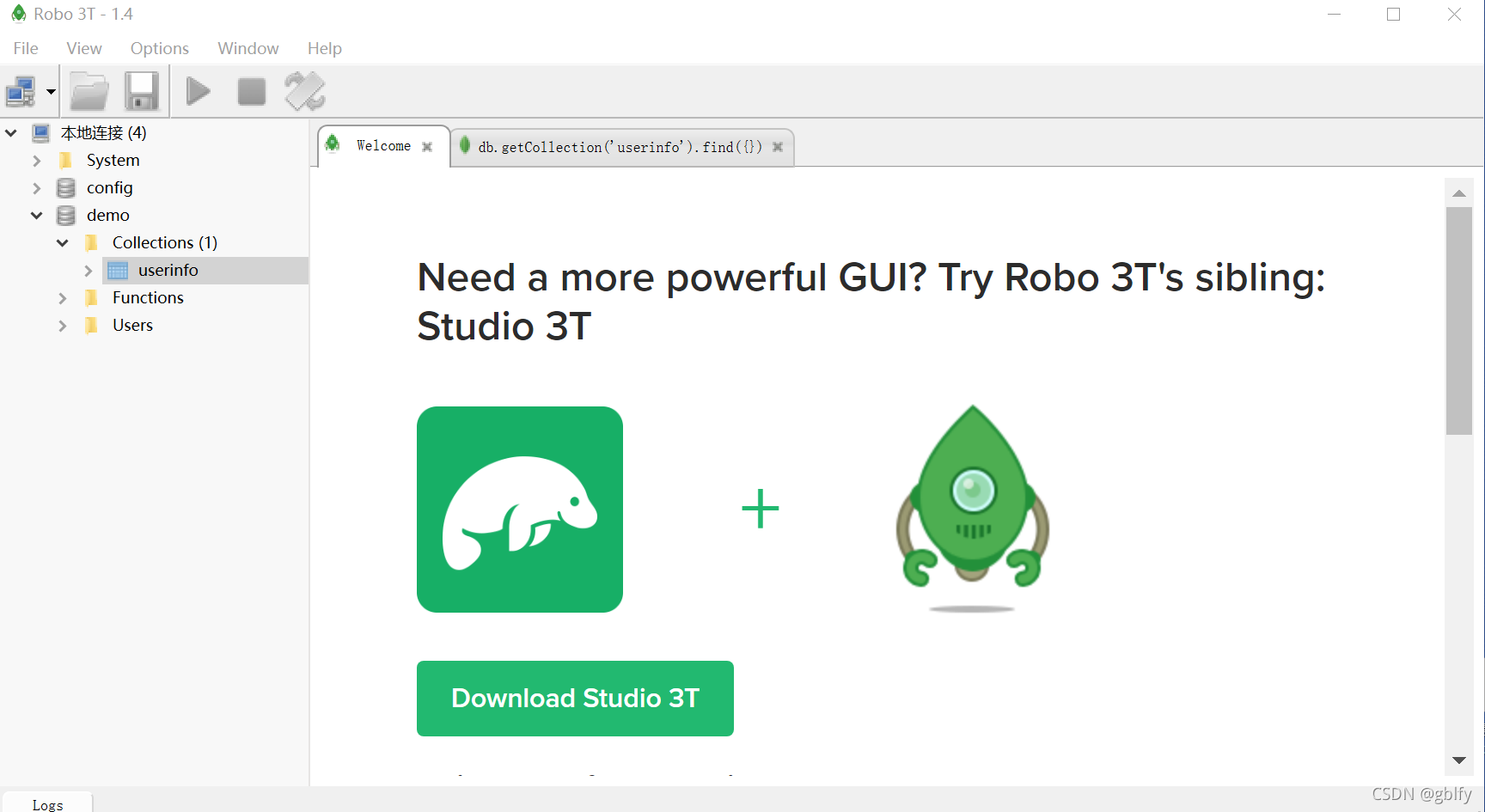Click the Studio 3T manatee logo
The height and width of the screenshot is (812, 1485).
pyautogui.click(x=520, y=510)
